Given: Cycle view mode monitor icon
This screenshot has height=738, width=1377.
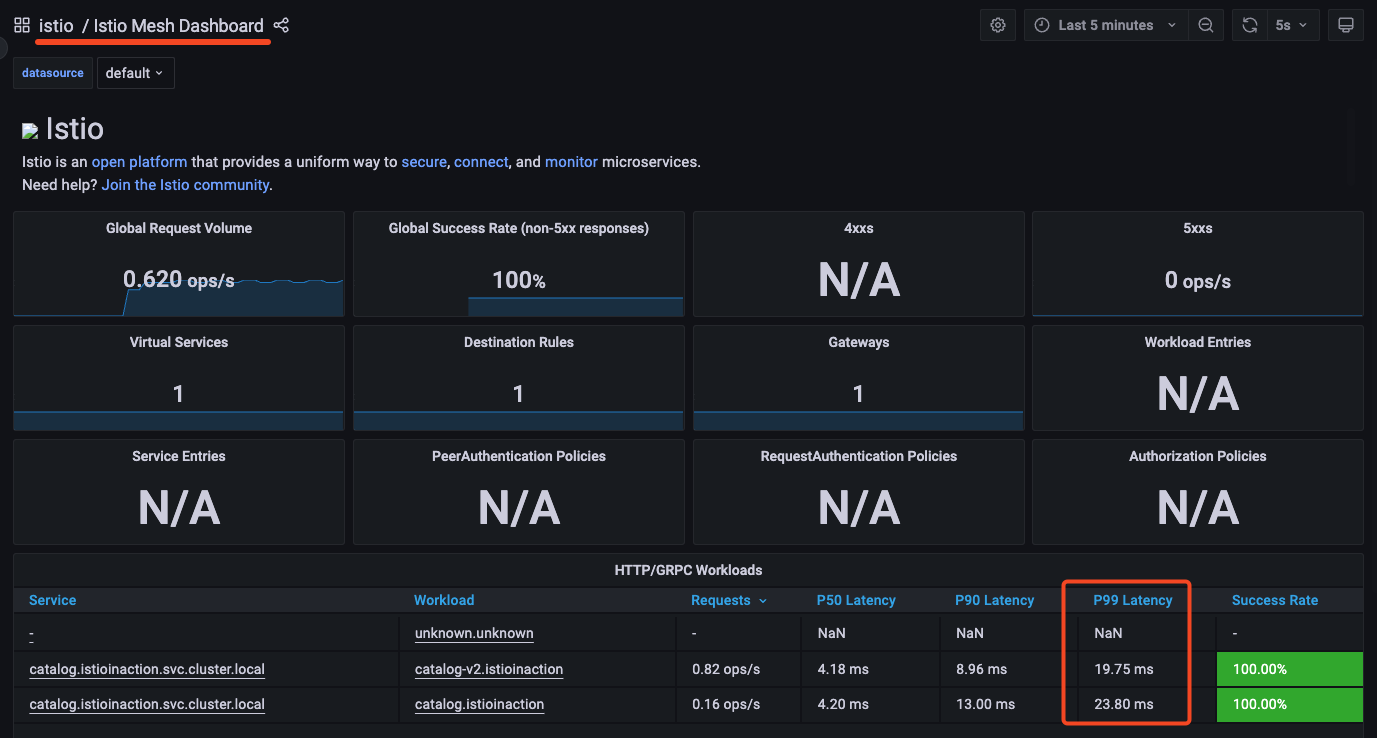Looking at the screenshot, I should [x=1346, y=25].
